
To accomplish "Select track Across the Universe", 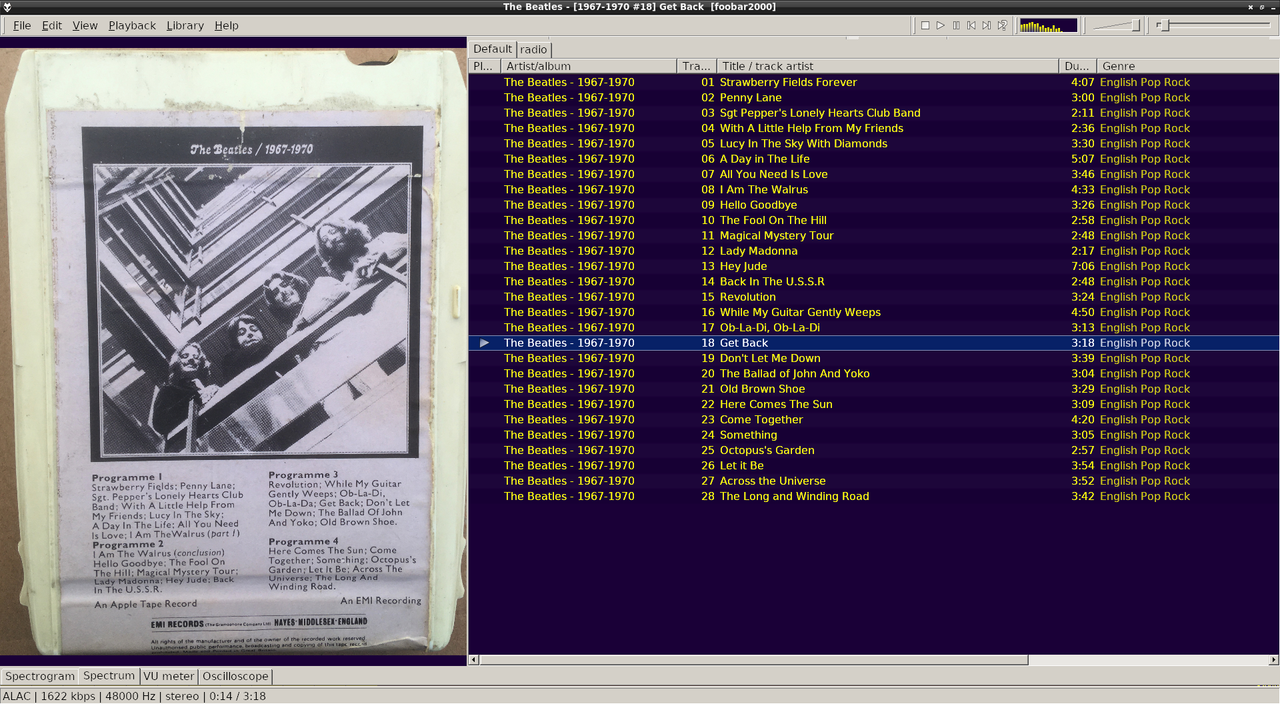I will pyautogui.click(x=874, y=481).
